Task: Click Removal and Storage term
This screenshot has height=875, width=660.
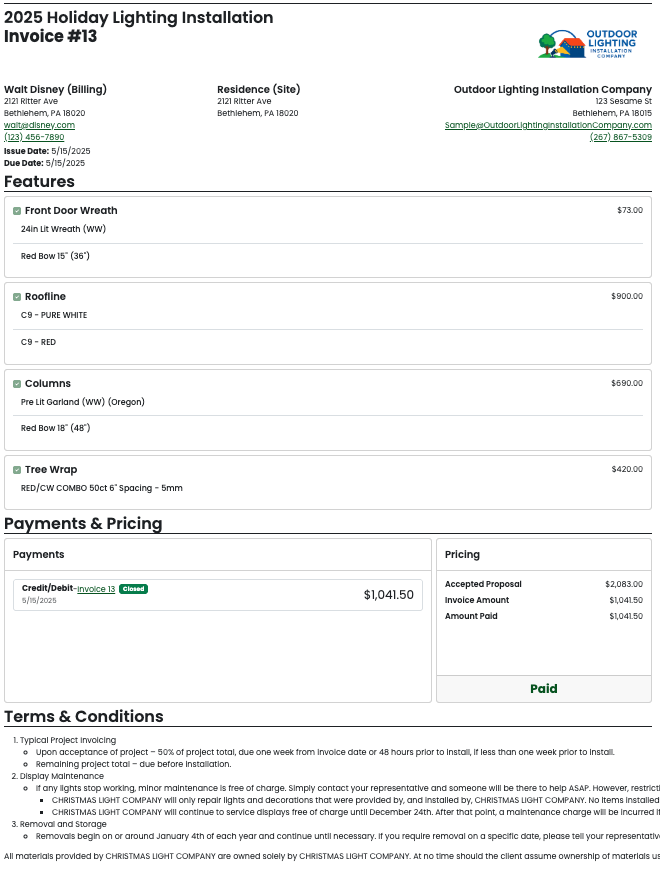Action: [x=63, y=824]
